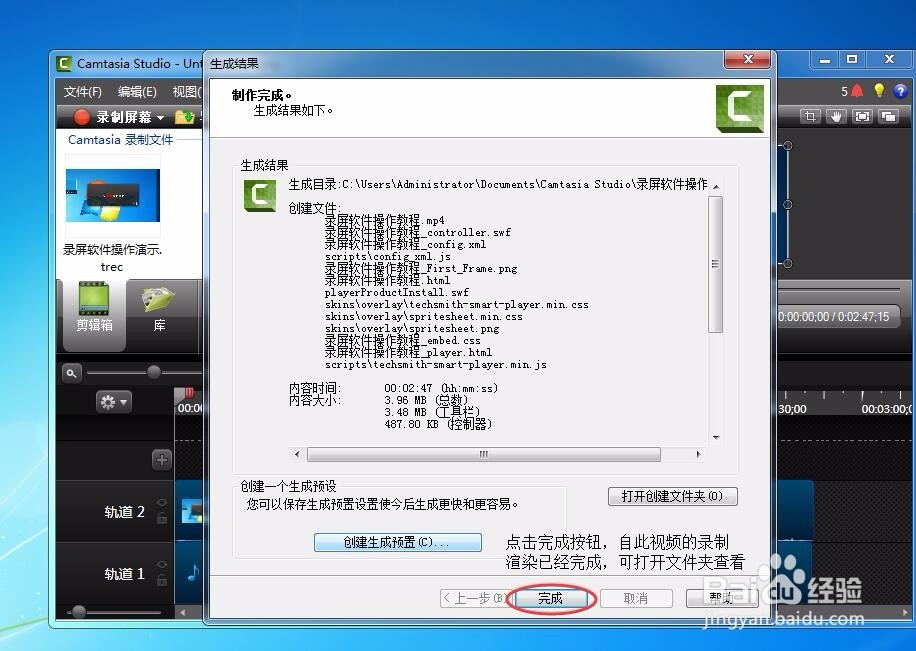Close the 生成结果 dialog

748,59
